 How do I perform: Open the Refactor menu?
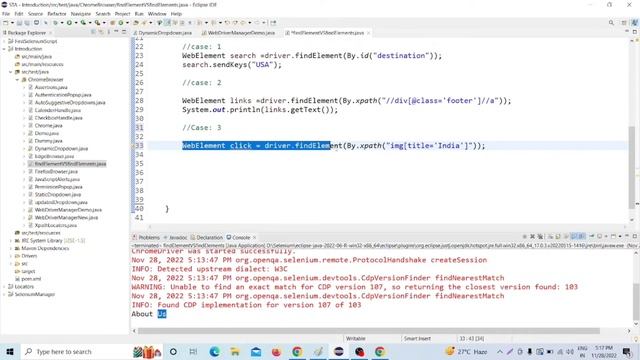pos(57,14)
